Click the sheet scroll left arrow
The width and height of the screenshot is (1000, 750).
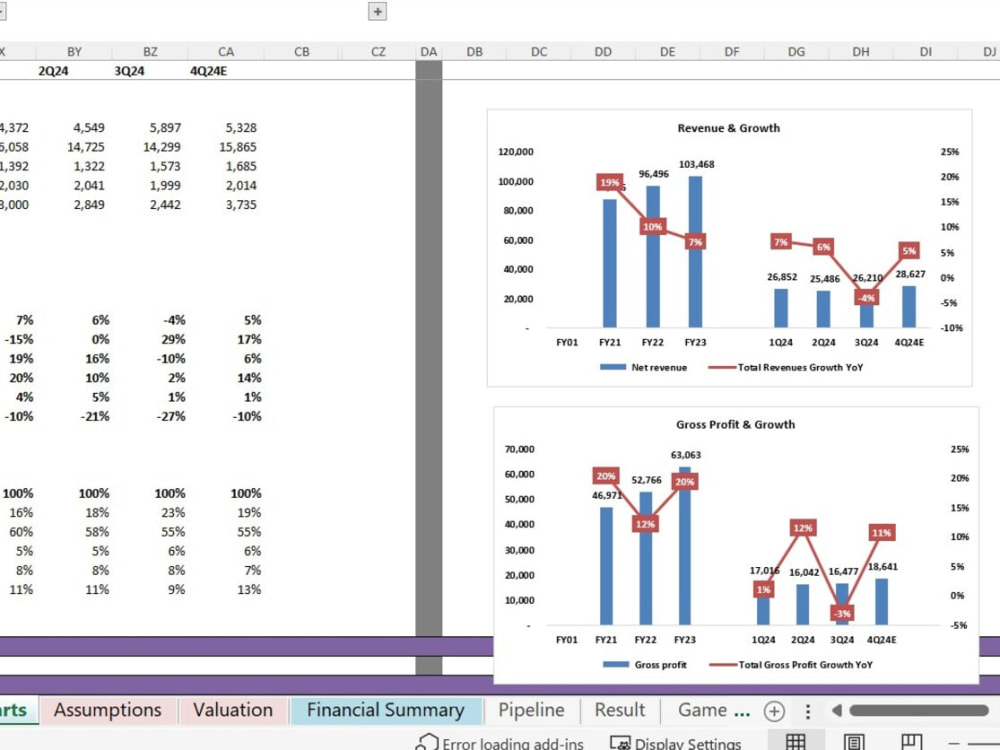837,710
